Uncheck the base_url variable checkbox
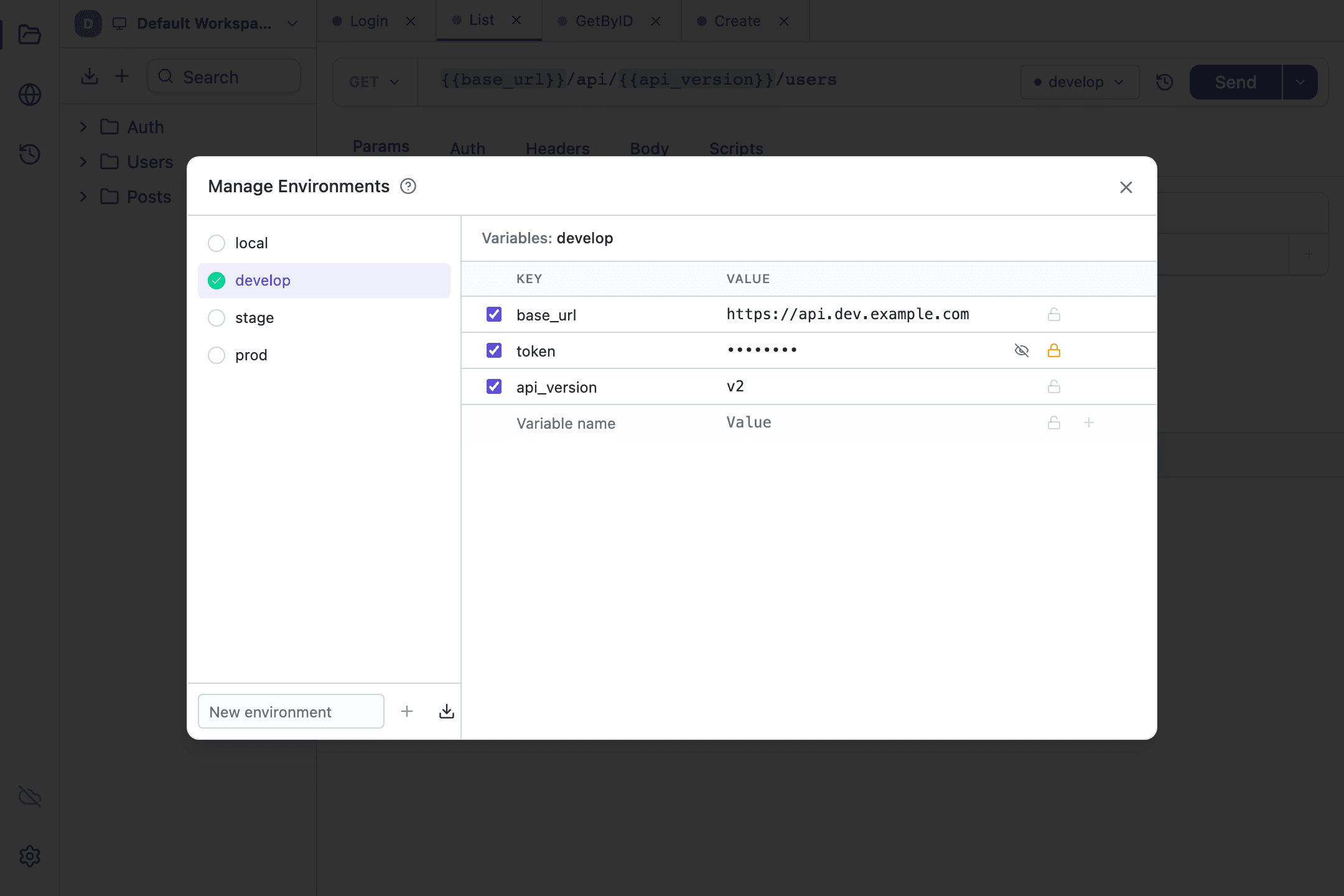 [x=494, y=314]
